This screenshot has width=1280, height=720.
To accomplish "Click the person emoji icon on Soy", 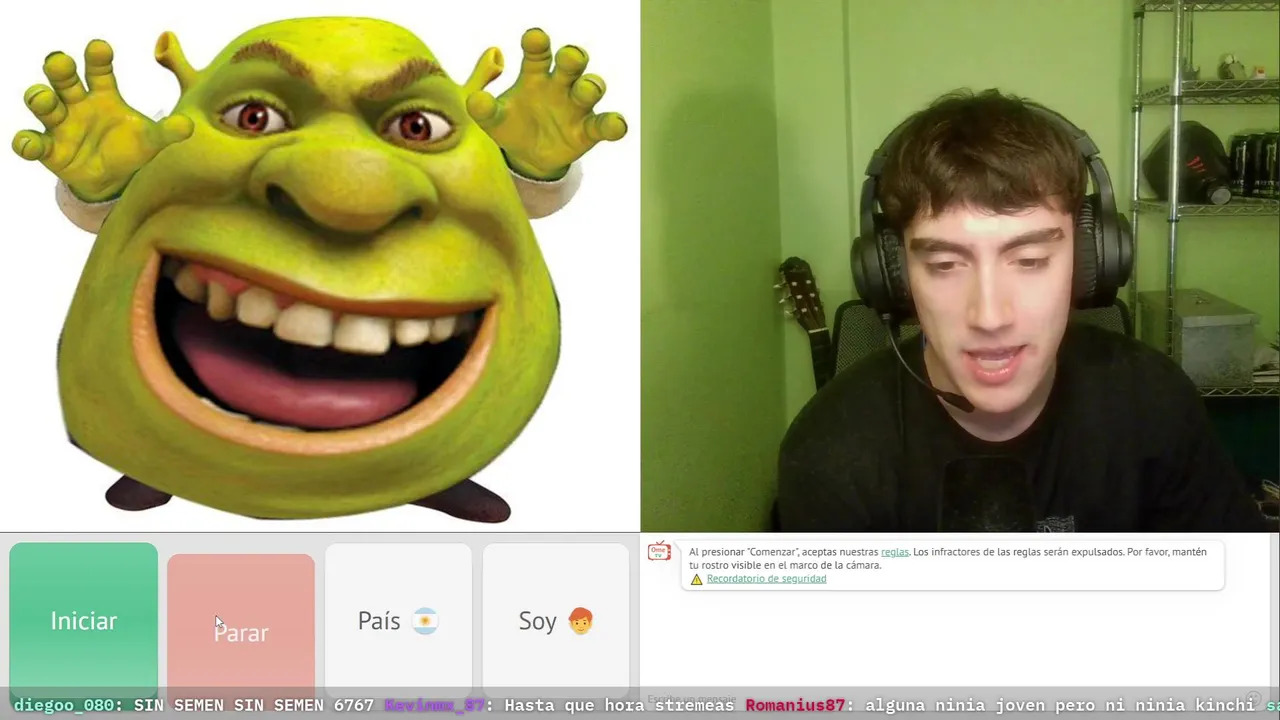I will click(580, 621).
